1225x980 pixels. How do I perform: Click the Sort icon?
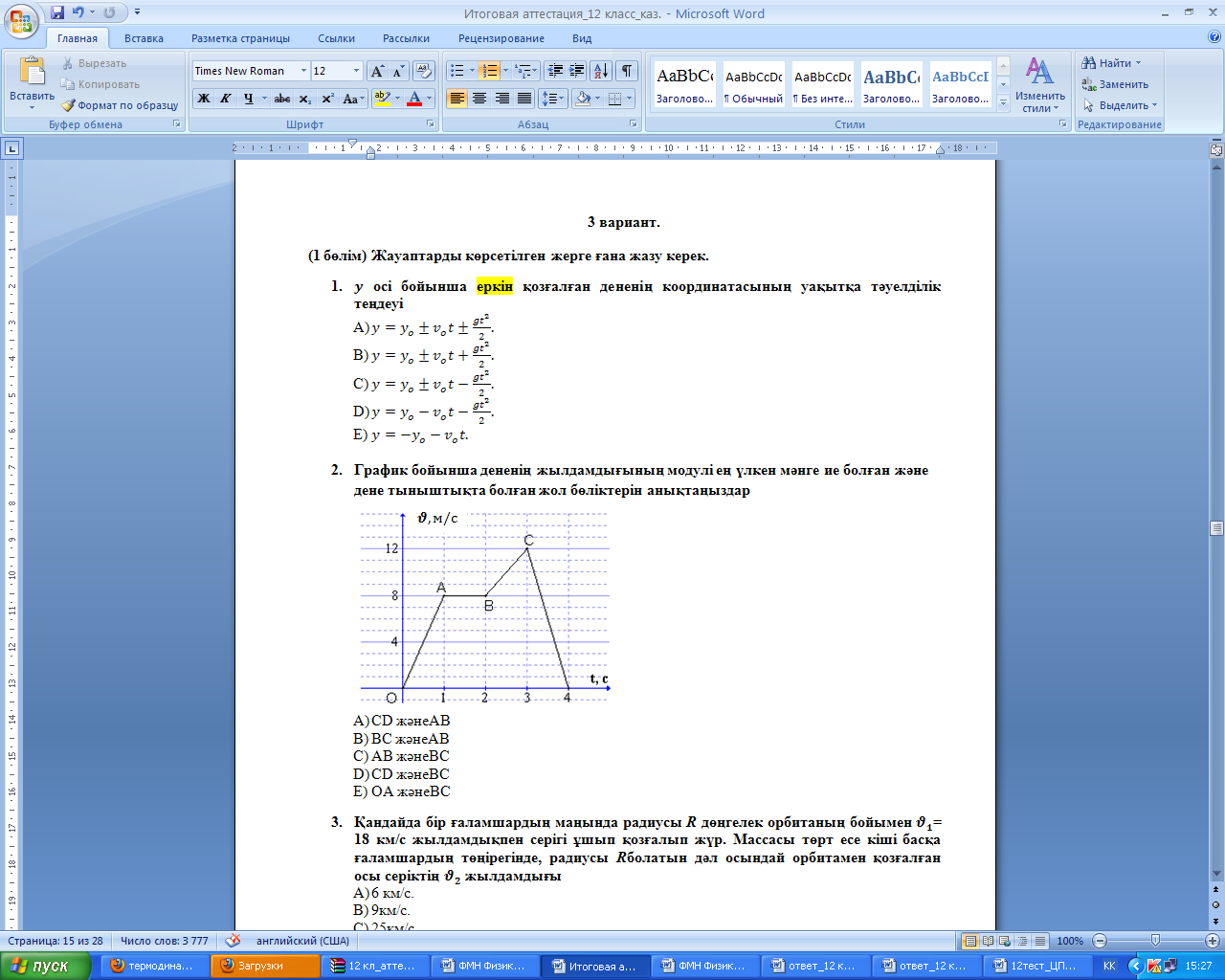tap(601, 71)
